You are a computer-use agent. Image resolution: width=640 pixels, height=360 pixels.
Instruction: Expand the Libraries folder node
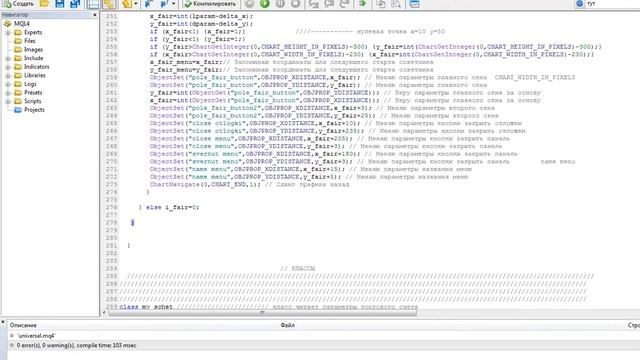click(x=8, y=75)
